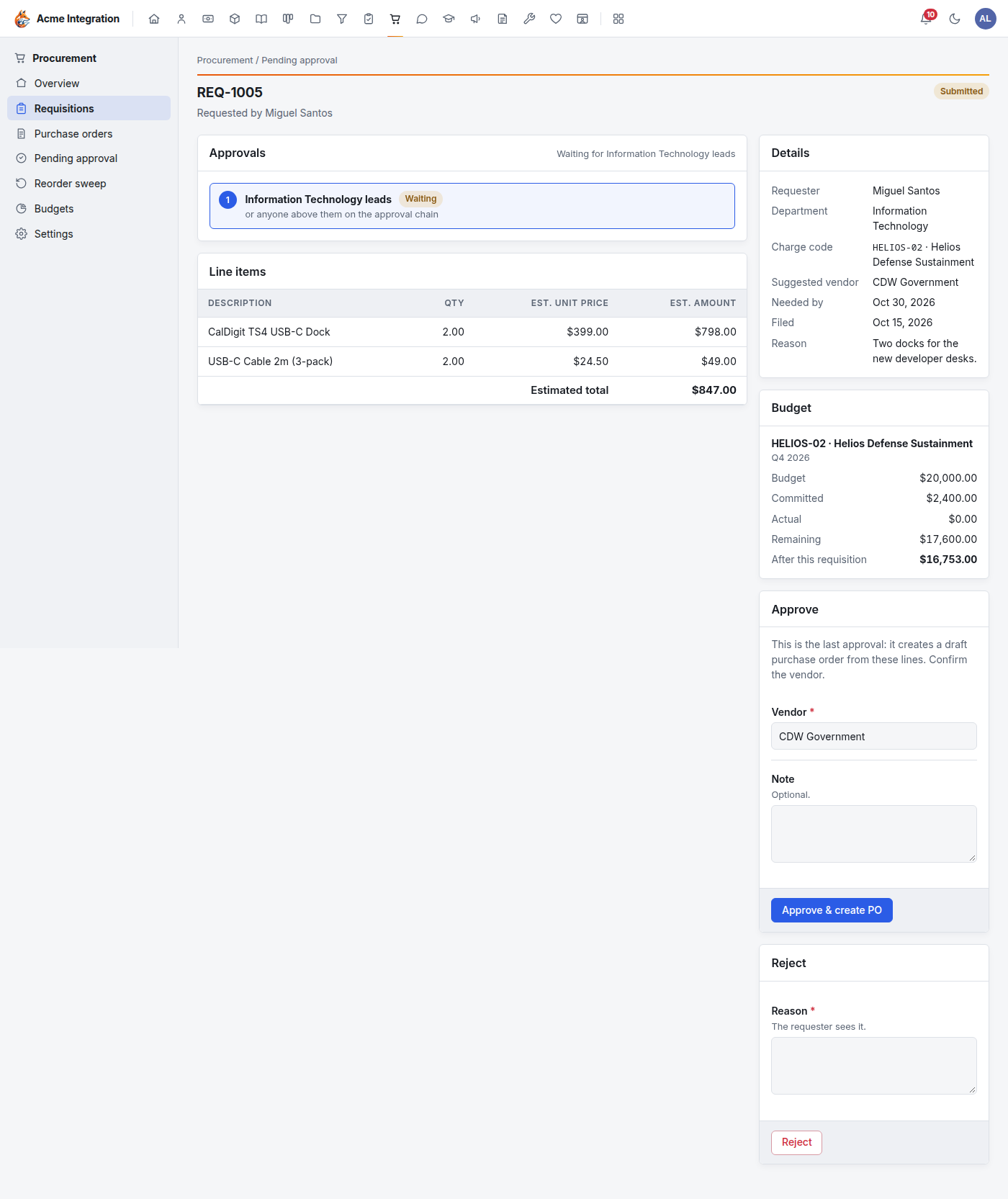Click the Procurement heading cart icon in sidebar
This screenshot has height=1199, width=1008.
coord(20,58)
